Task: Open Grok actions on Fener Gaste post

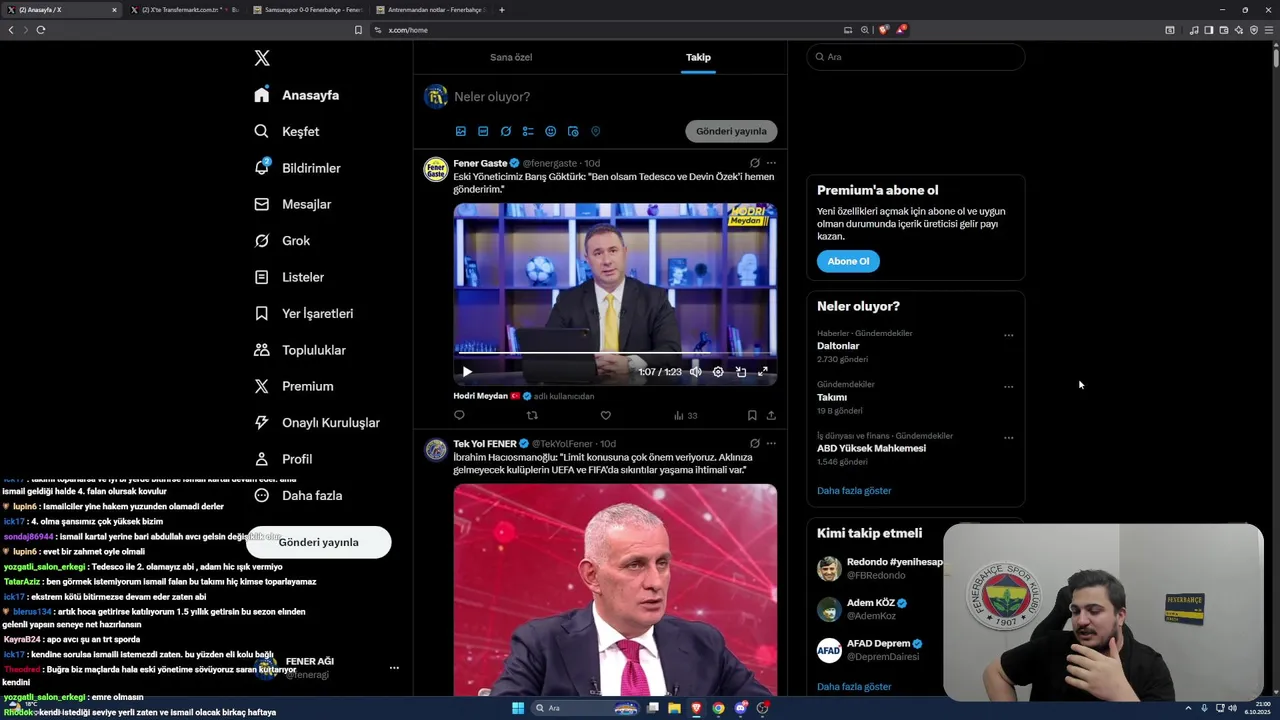Action: click(755, 163)
